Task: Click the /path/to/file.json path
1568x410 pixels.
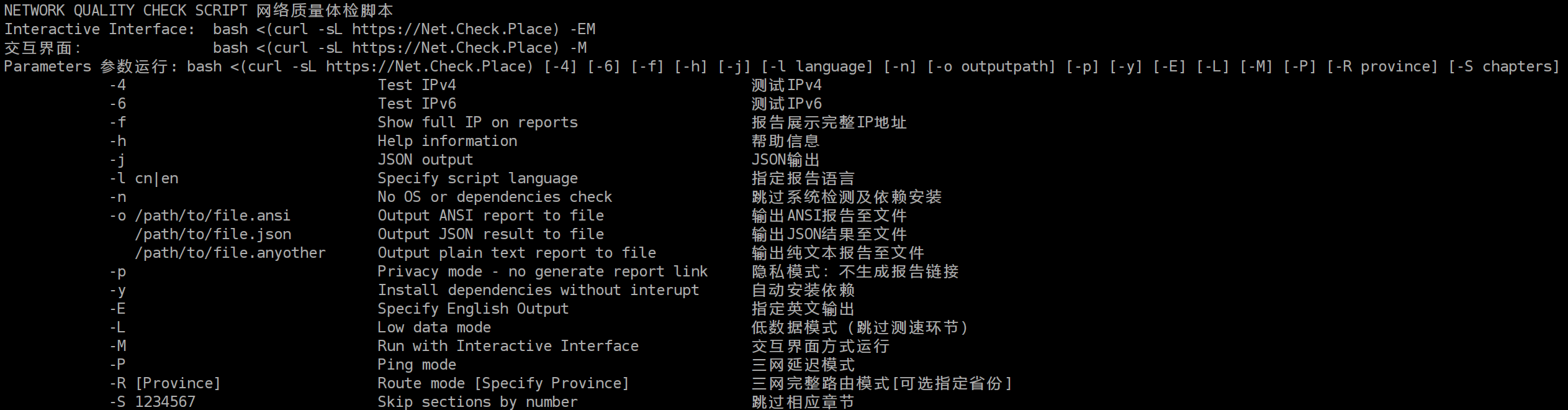Action: click(x=213, y=234)
